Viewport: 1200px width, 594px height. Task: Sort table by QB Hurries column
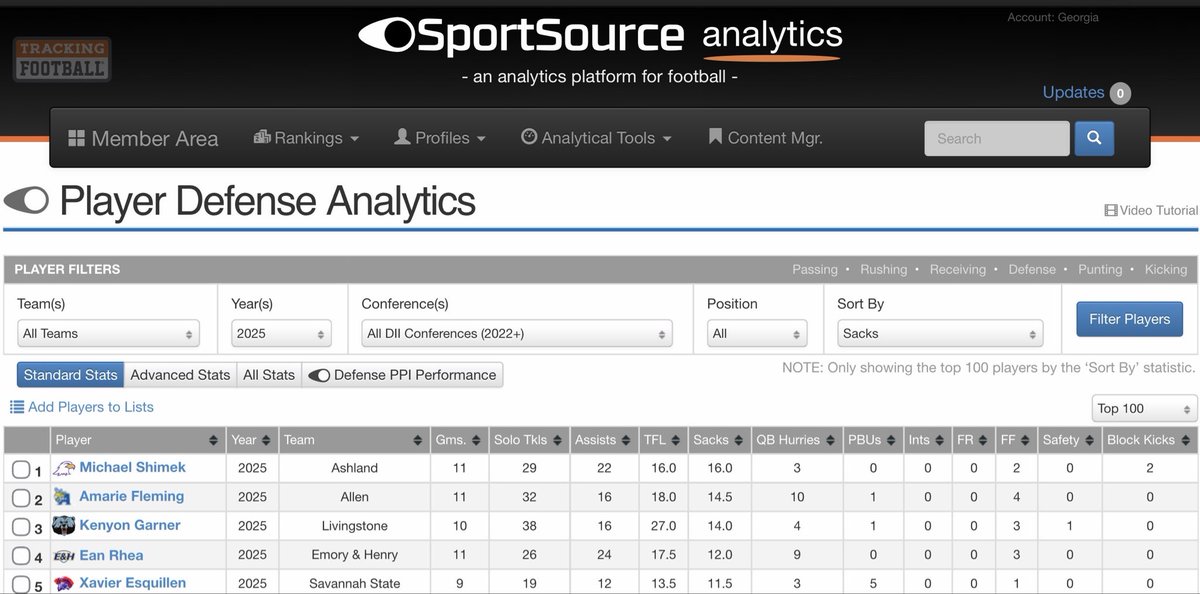pos(796,440)
